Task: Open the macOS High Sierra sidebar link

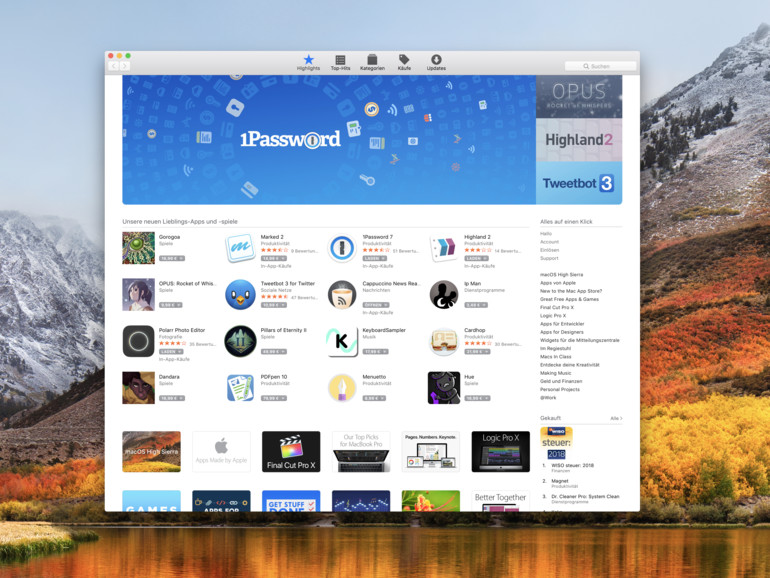Action: pyautogui.click(x=561, y=275)
